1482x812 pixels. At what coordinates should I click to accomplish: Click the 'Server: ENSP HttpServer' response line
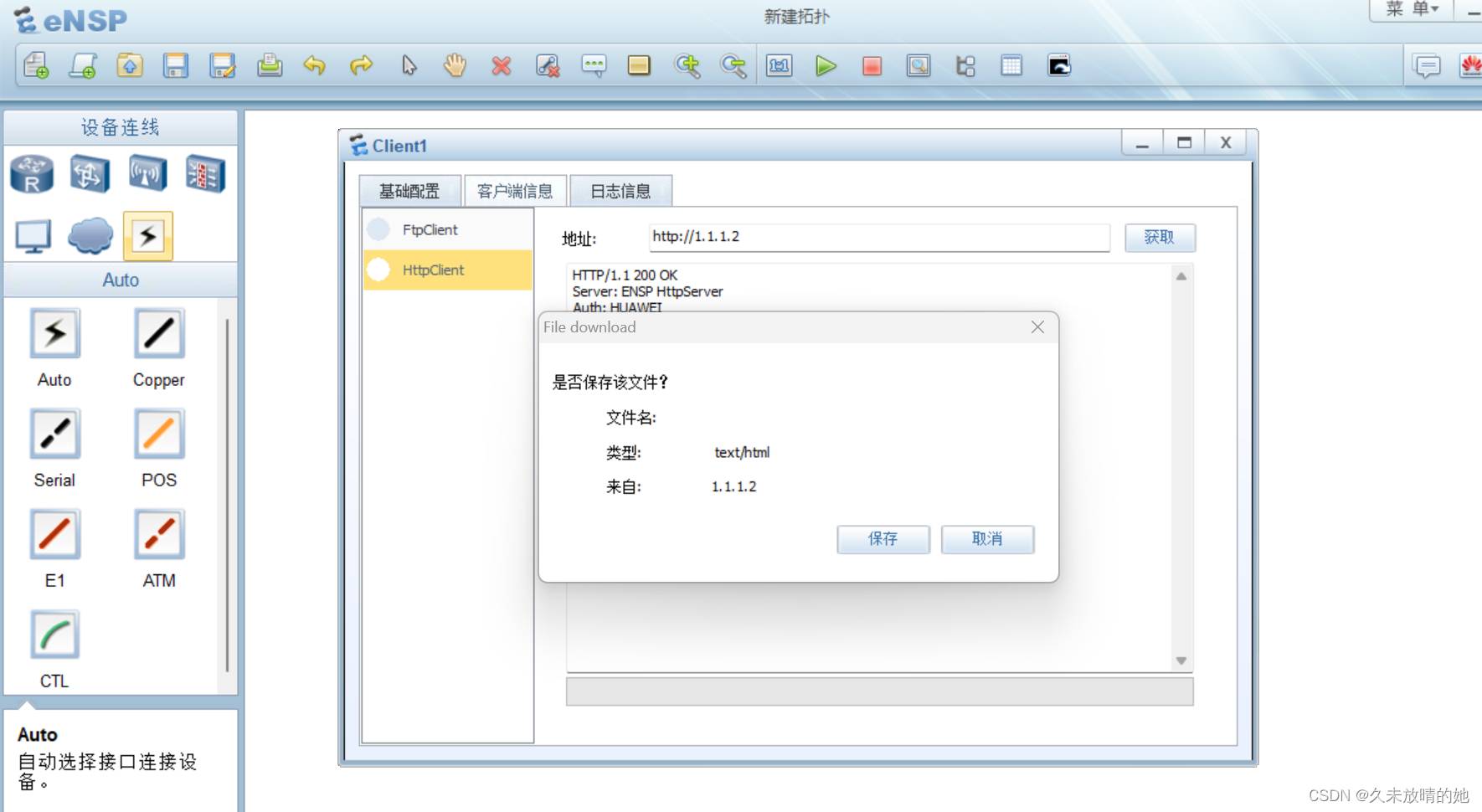(647, 291)
